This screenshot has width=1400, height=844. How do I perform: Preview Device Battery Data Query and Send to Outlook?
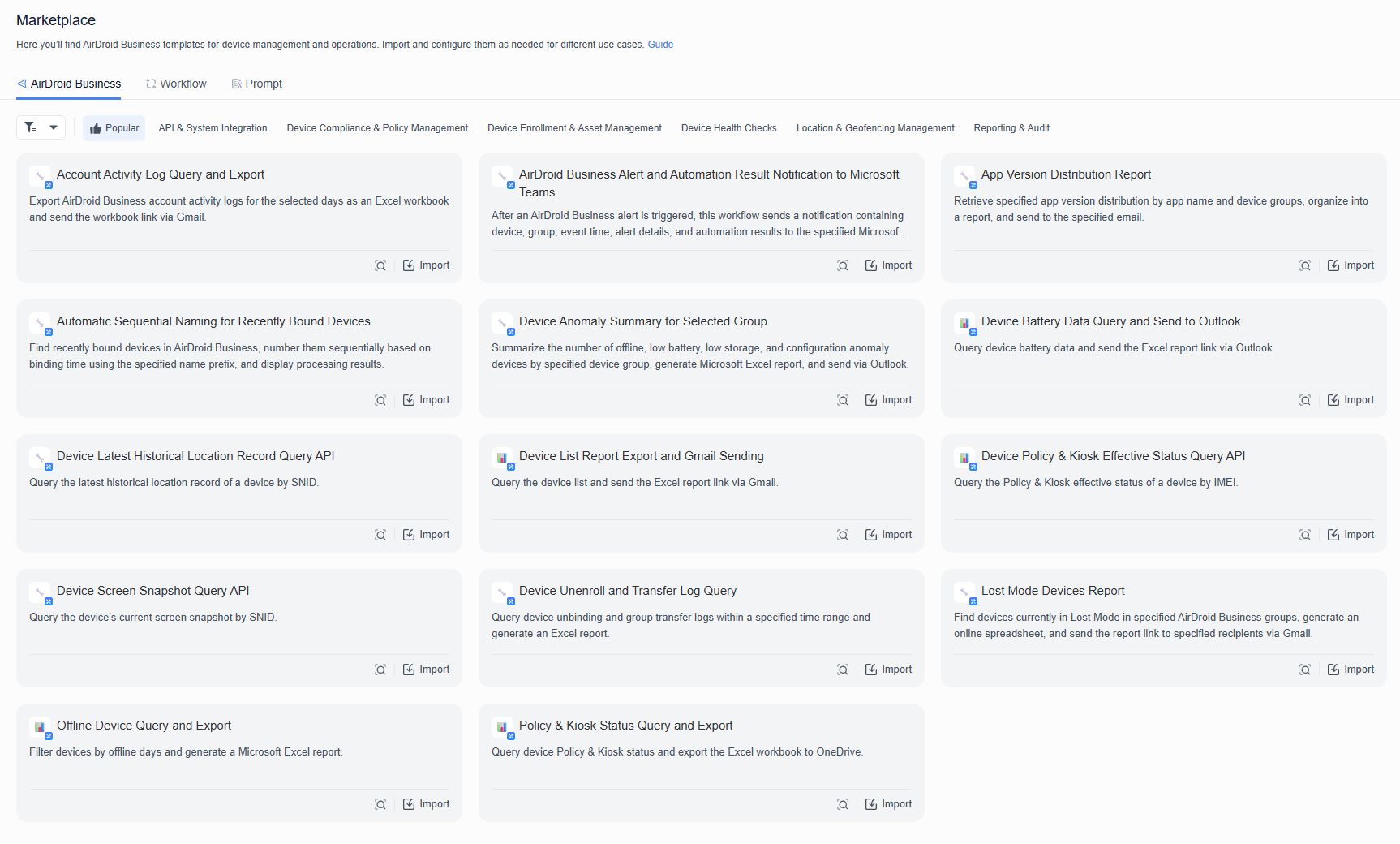click(x=1305, y=400)
